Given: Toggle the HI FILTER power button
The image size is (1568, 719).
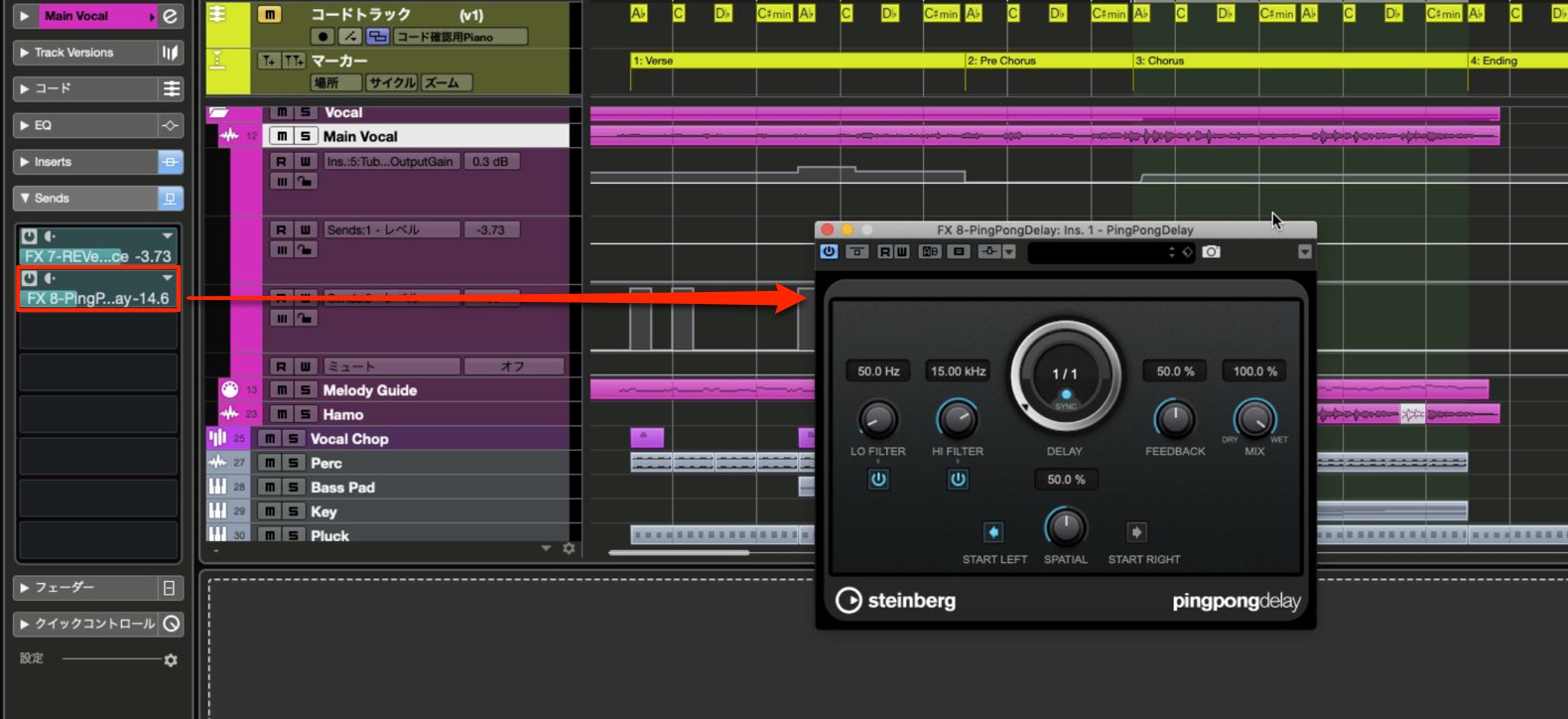Looking at the screenshot, I should [x=958, y=480].
